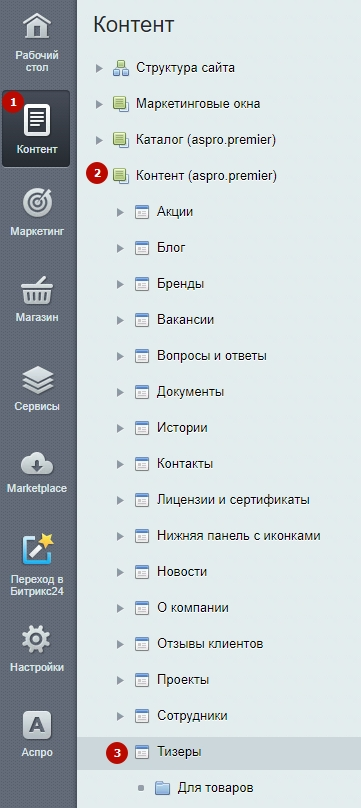Open the Контент (aspro.premier) item

[207, 176]
